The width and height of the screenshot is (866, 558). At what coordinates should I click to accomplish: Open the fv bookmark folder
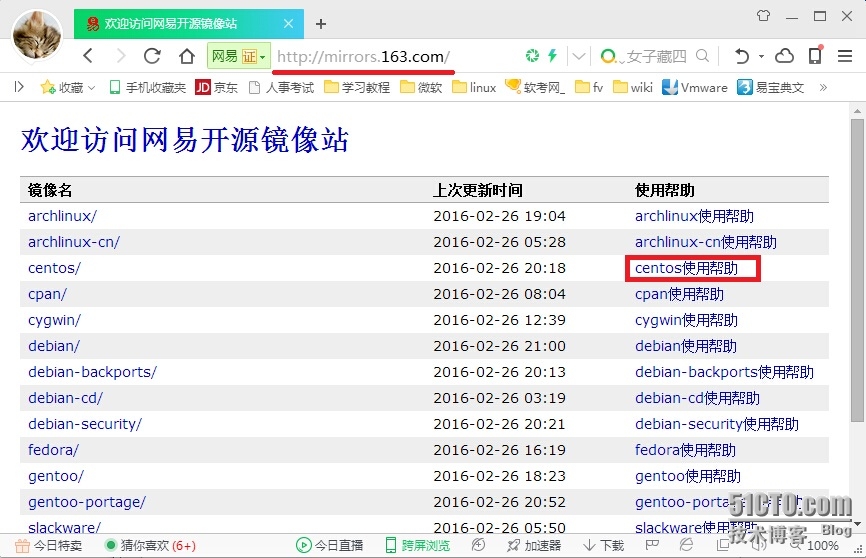point(589,87)
